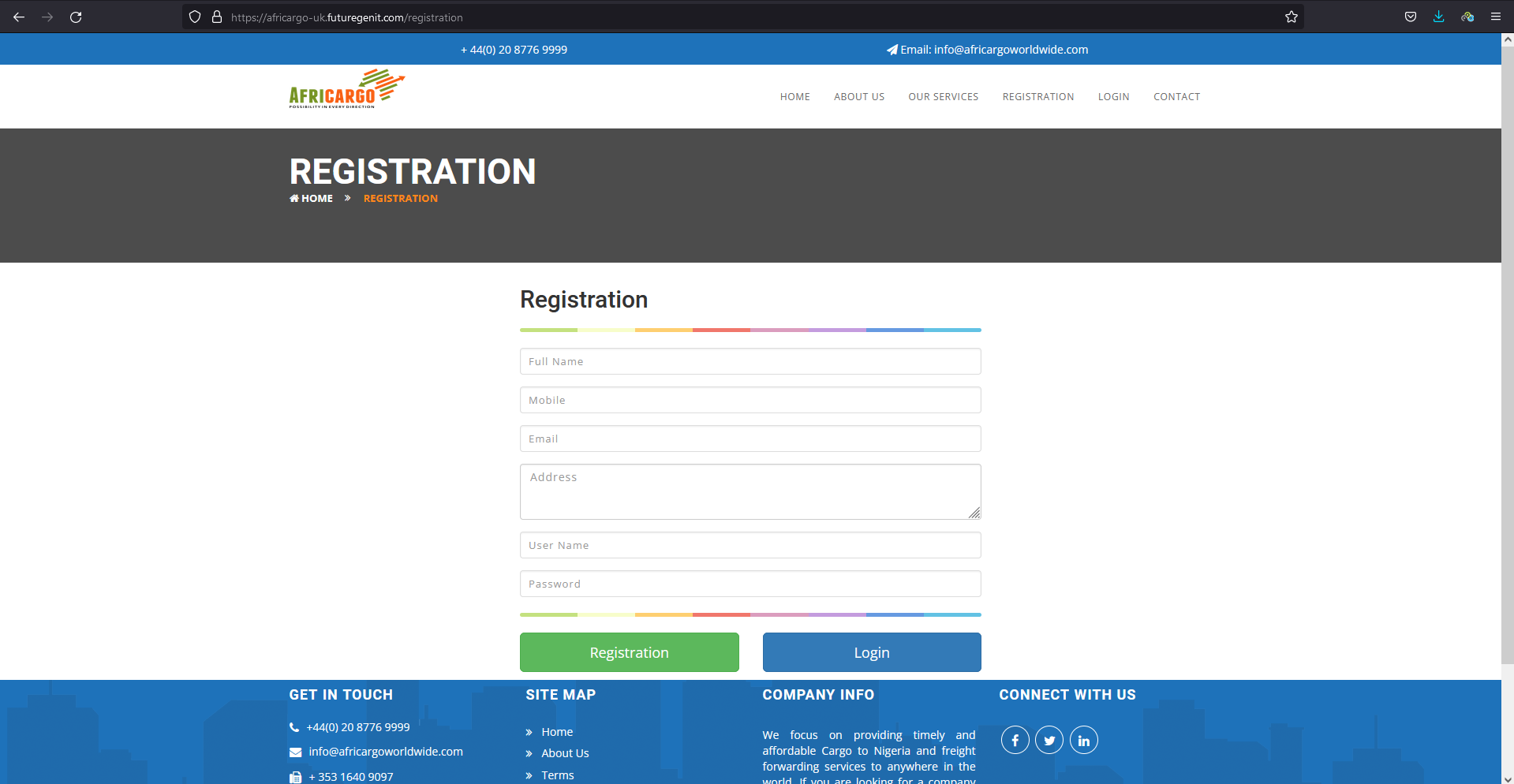Select OUR SERVICES in navigation
Screen dimensions: 1514x784
coord(943,96)
